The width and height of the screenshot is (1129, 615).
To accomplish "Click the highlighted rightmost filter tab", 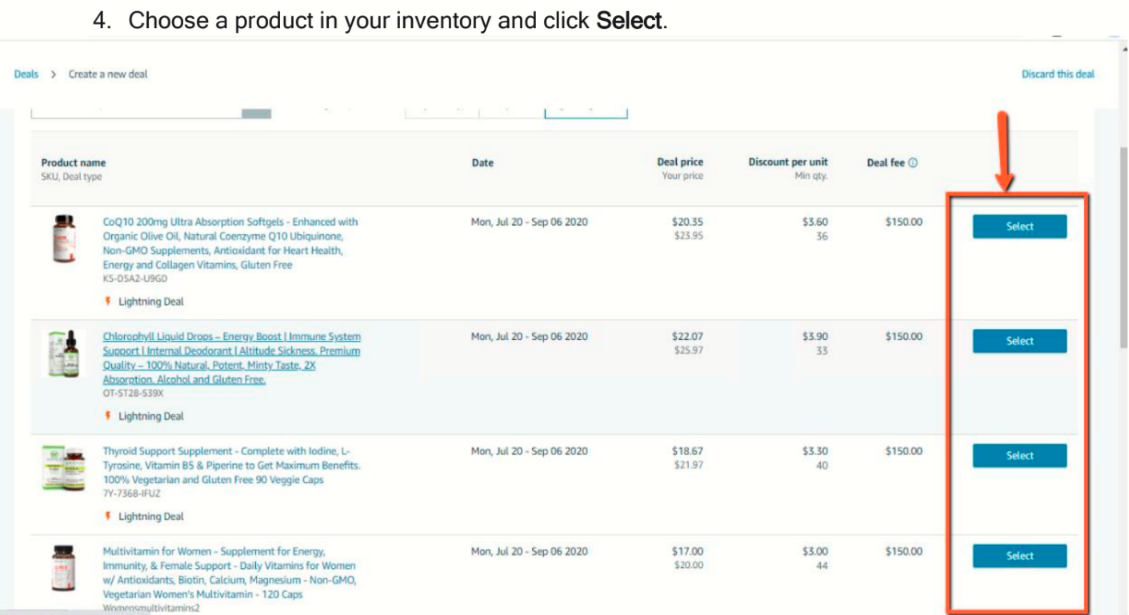I will click(x=585, y=110).
